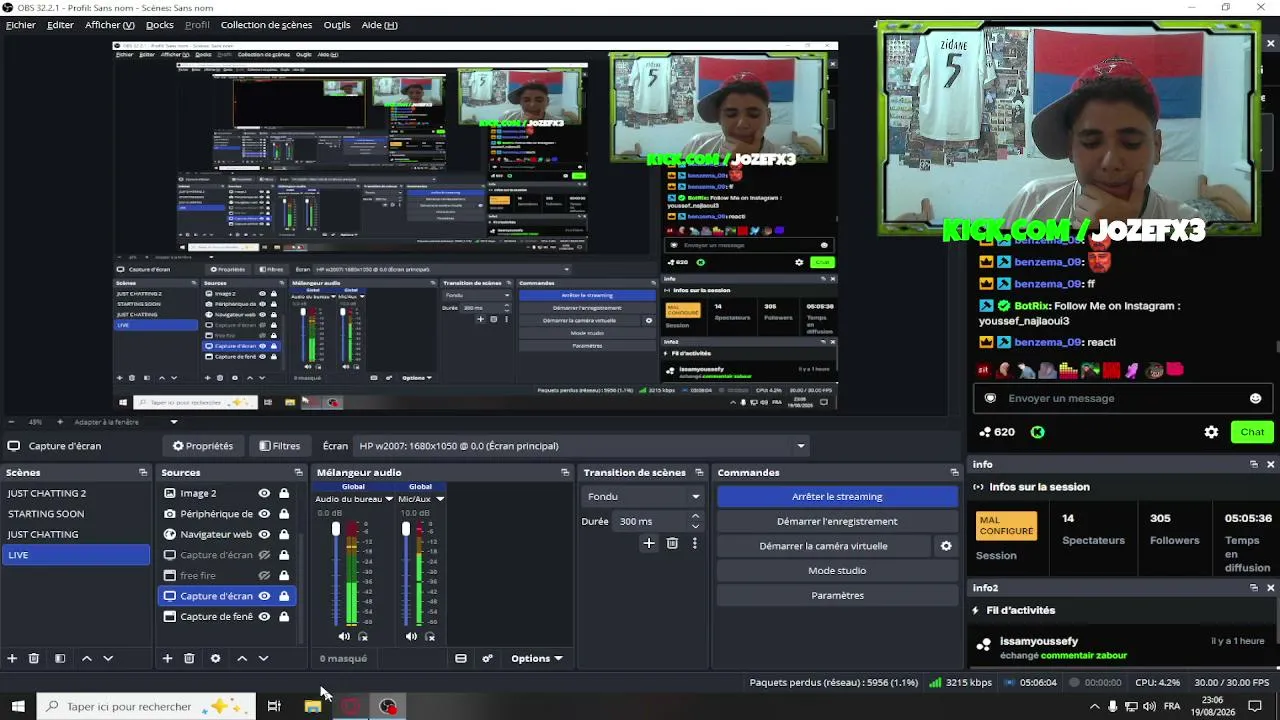Add a new scene with the plus icon
The image size is (1280, 720).
(12, 658)
